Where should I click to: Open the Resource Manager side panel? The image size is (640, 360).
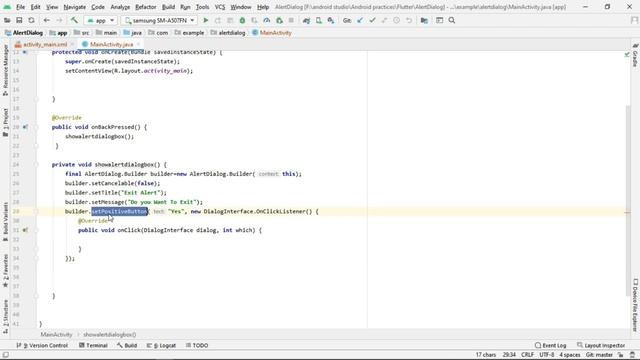click(5, 70)
